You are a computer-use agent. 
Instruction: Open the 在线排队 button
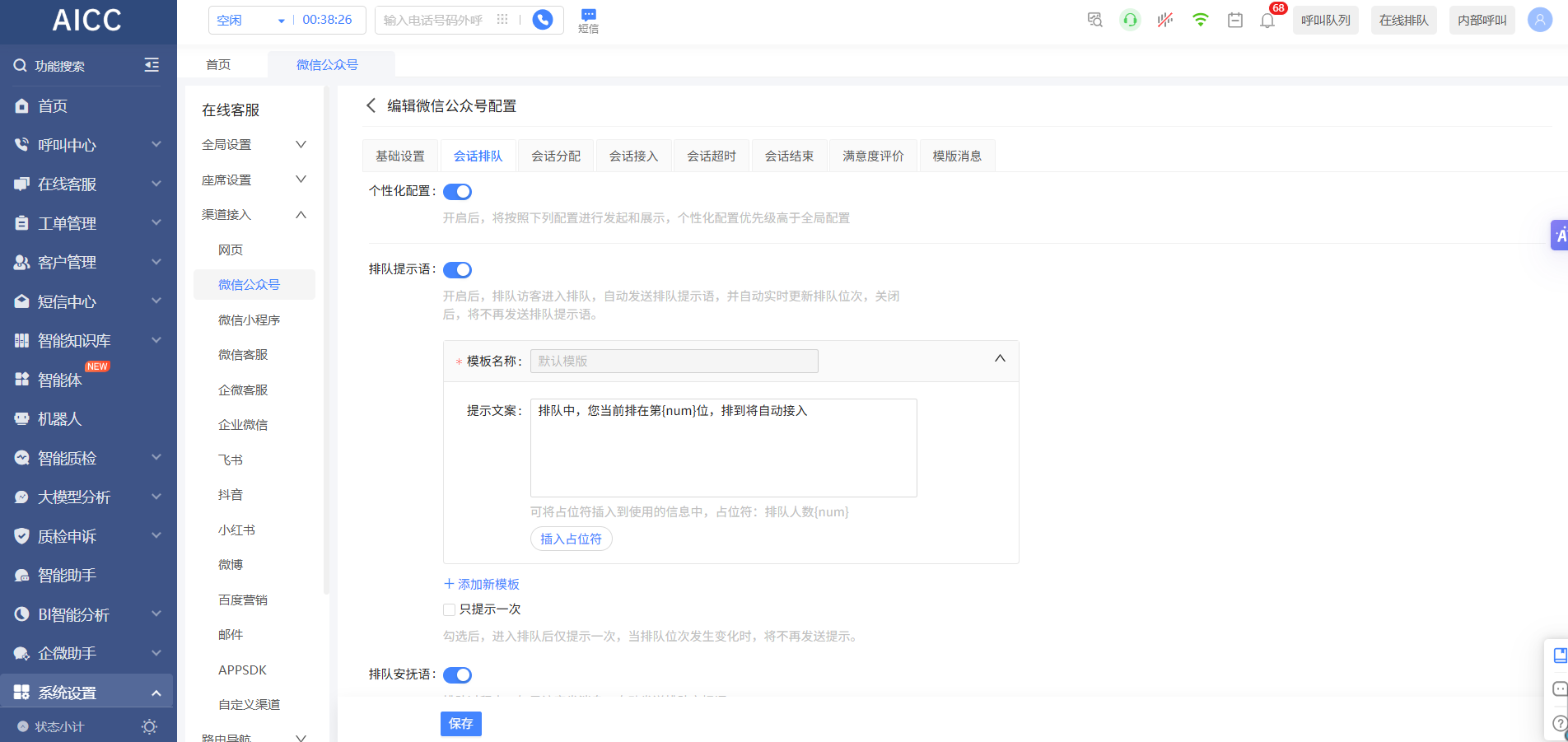(1404, 20)
